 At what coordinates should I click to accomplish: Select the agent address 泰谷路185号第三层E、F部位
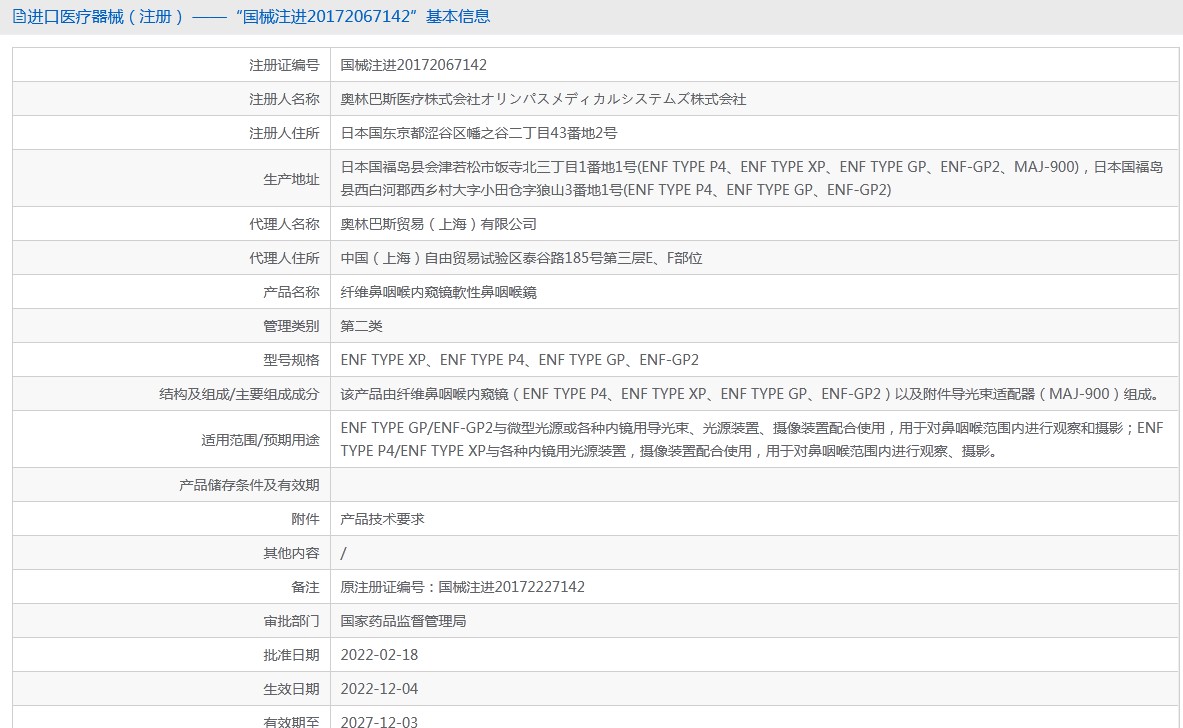[613, 258]
